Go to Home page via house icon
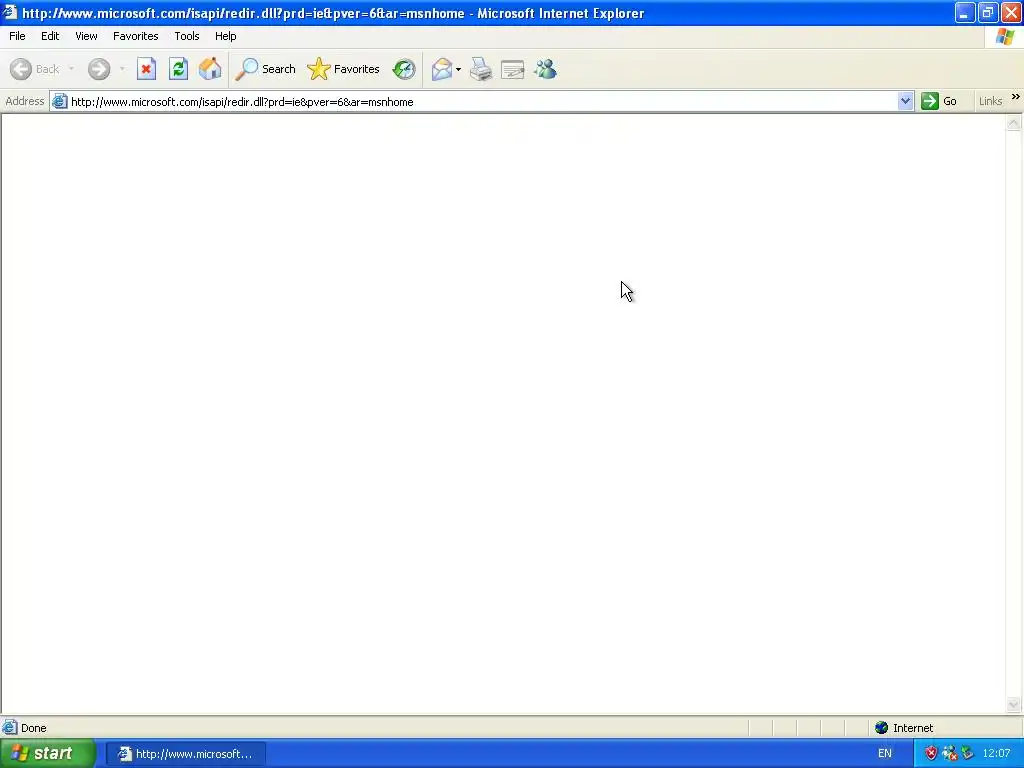Image resolution: width=1024 pixels, height=768 pixels. [210, 69]
